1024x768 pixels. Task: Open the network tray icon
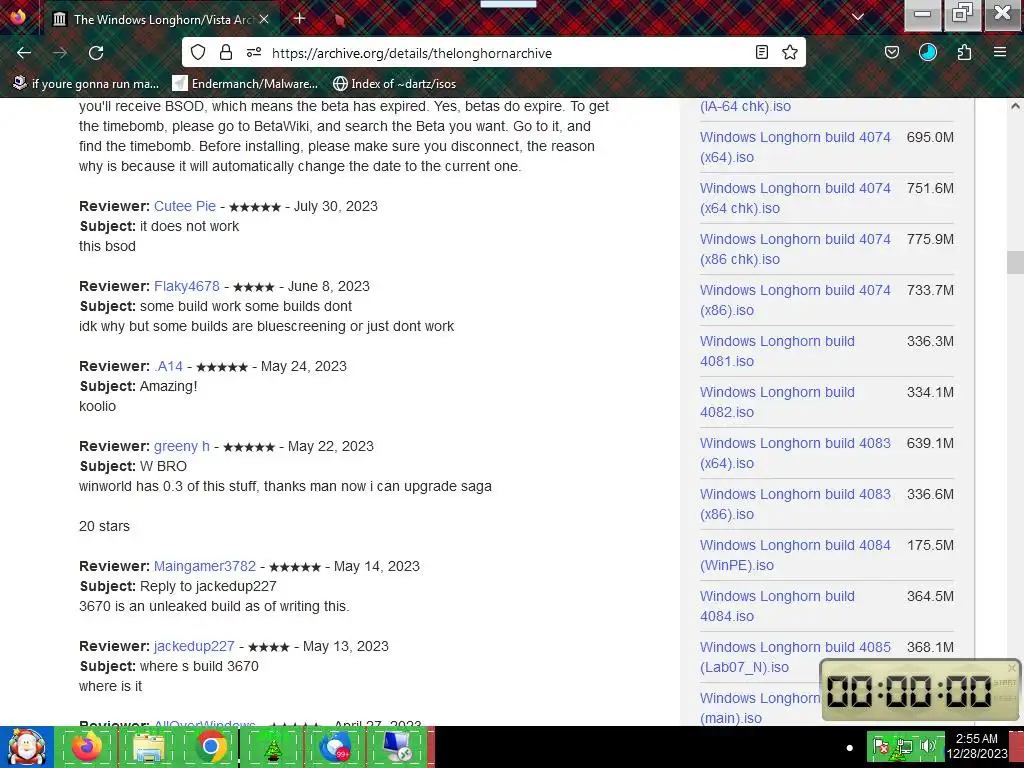tap(904, 747)
